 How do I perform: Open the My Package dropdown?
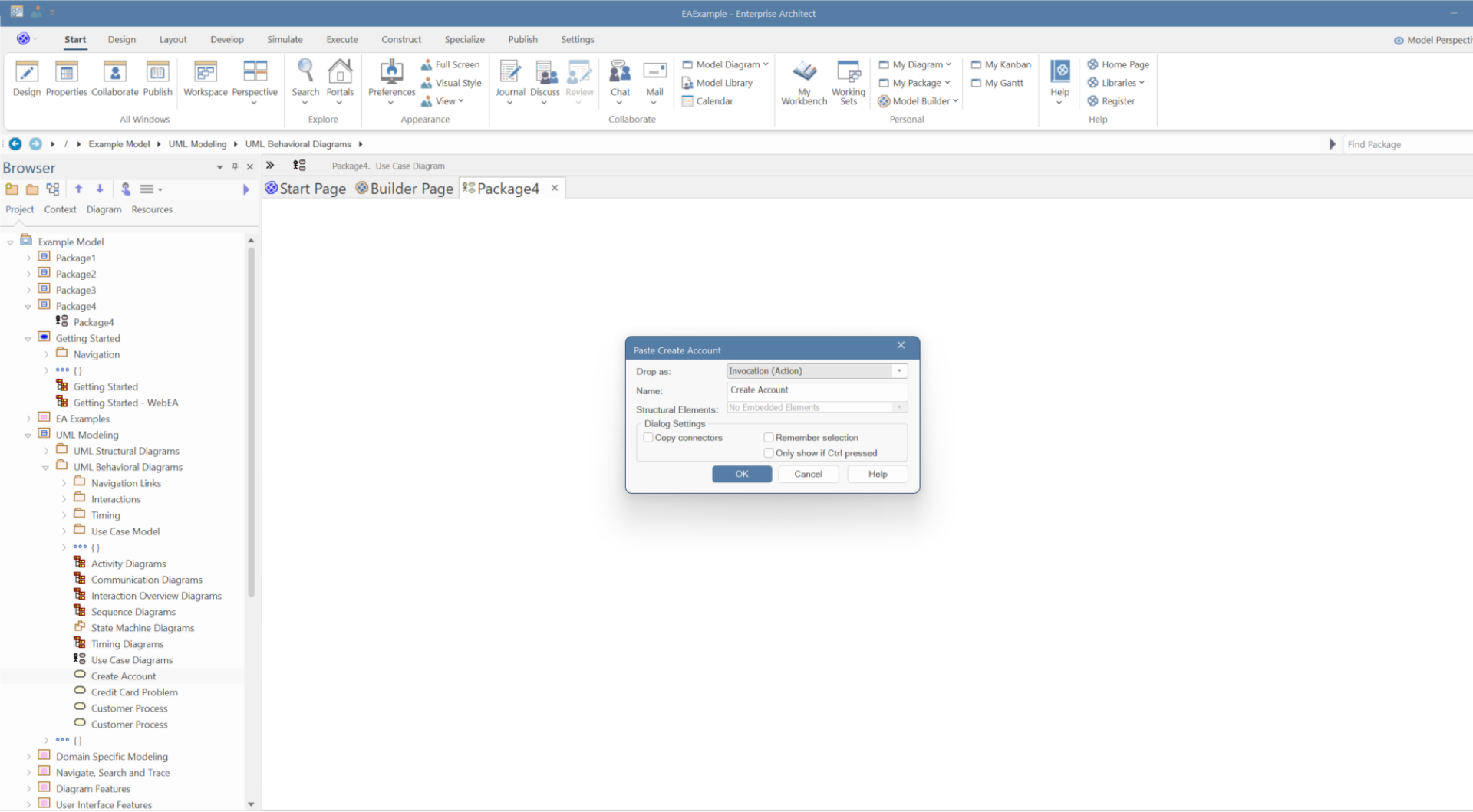tap(947, 83)
